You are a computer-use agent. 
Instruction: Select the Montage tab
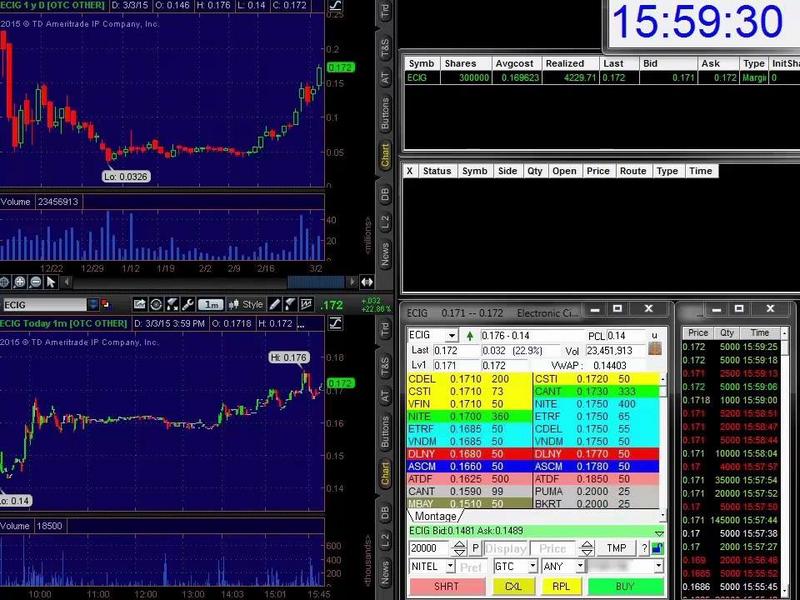point(435,516)
